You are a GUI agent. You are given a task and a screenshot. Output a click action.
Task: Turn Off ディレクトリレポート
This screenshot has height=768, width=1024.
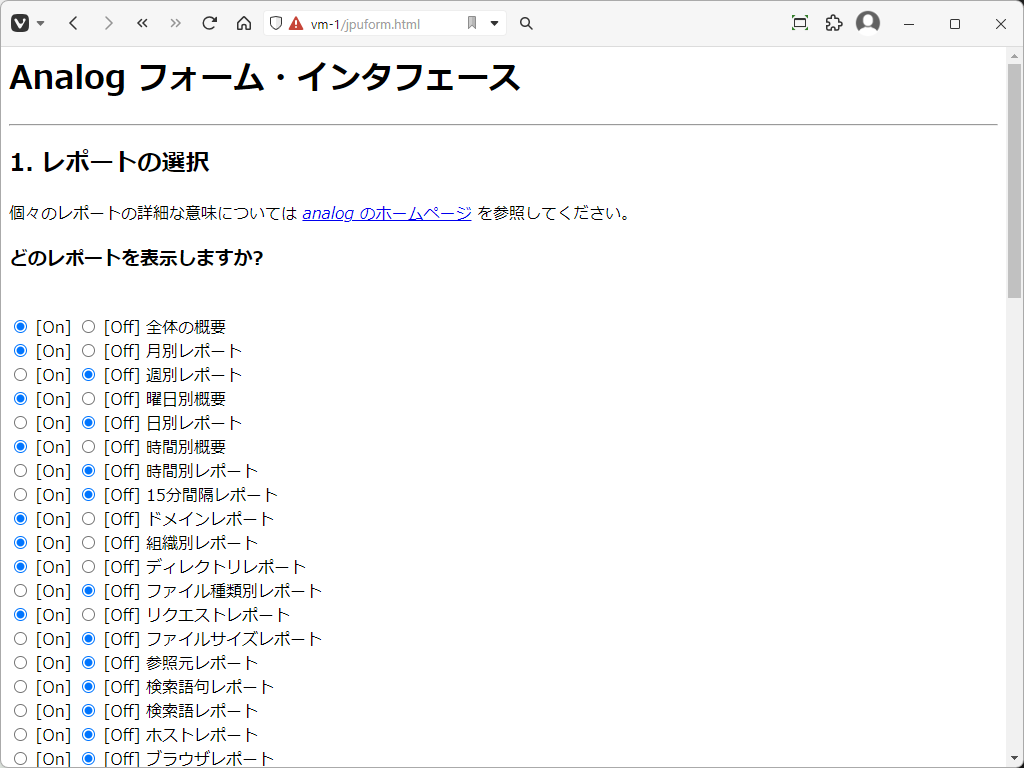pos(88,567)
